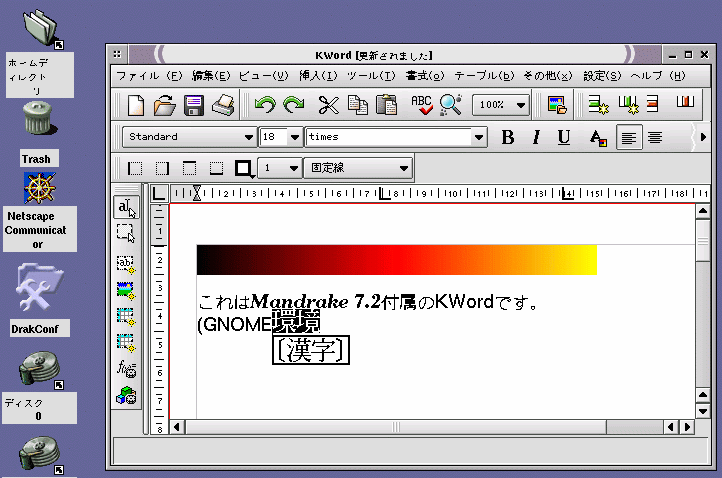The image size is (722, 478).
Task: Open the font color tool
Action: [598, 138]
